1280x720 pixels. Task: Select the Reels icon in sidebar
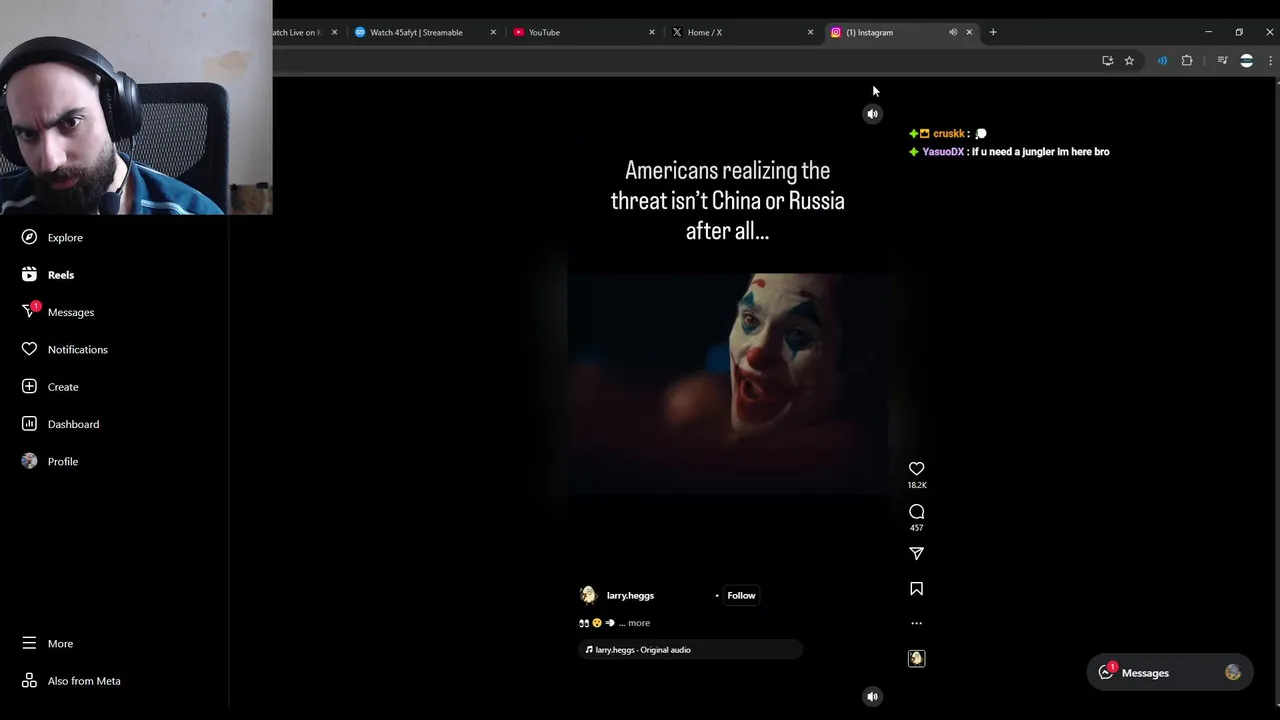(29, 274)
